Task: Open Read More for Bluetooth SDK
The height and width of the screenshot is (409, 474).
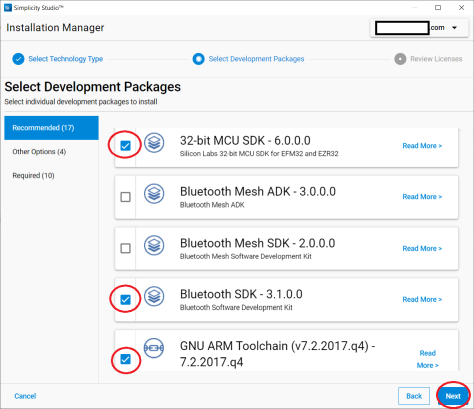Action: click(422, 299)
